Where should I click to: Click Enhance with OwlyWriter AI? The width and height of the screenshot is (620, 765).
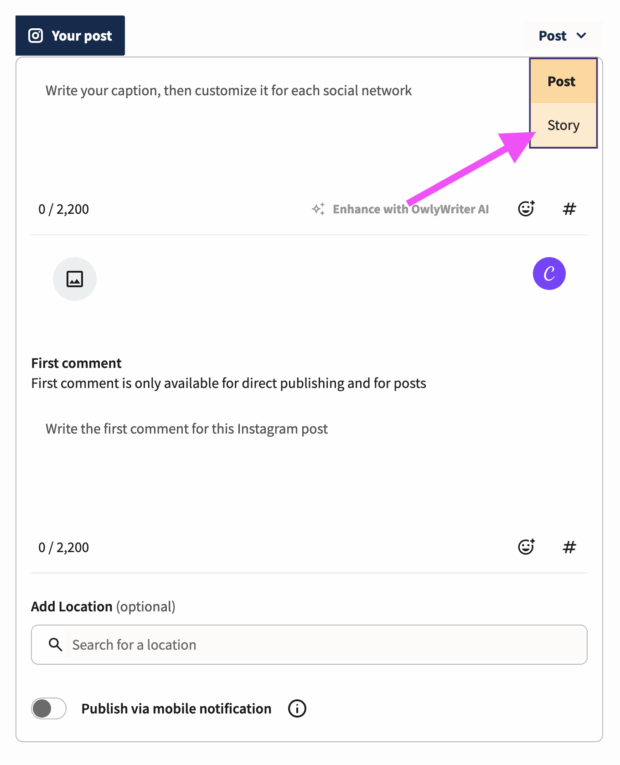click(x=410, y=209)
